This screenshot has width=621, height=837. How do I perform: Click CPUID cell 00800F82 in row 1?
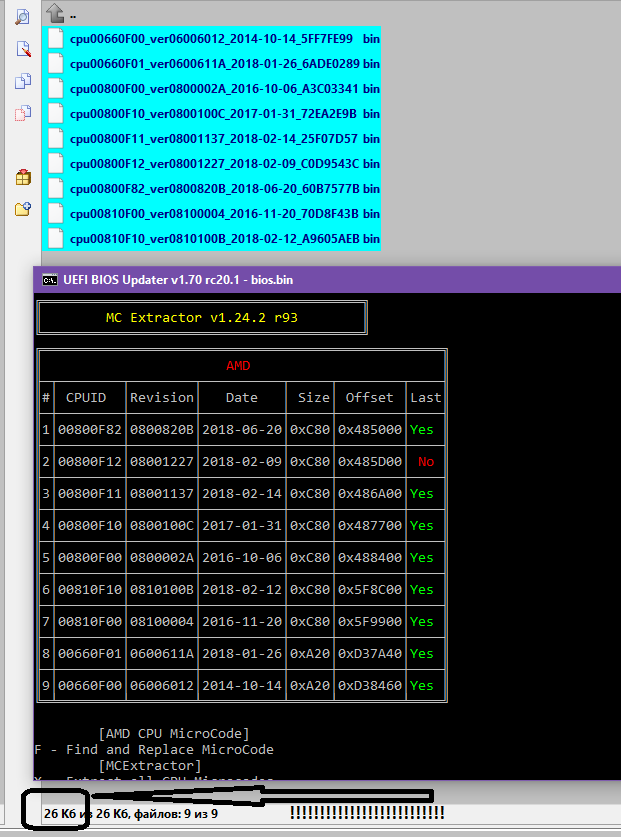90,430
